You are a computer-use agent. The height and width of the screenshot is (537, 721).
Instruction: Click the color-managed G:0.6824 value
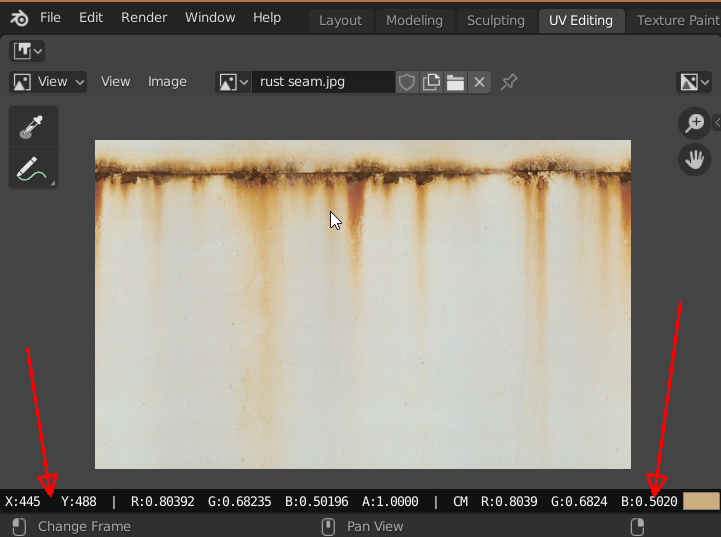[579, 501]
